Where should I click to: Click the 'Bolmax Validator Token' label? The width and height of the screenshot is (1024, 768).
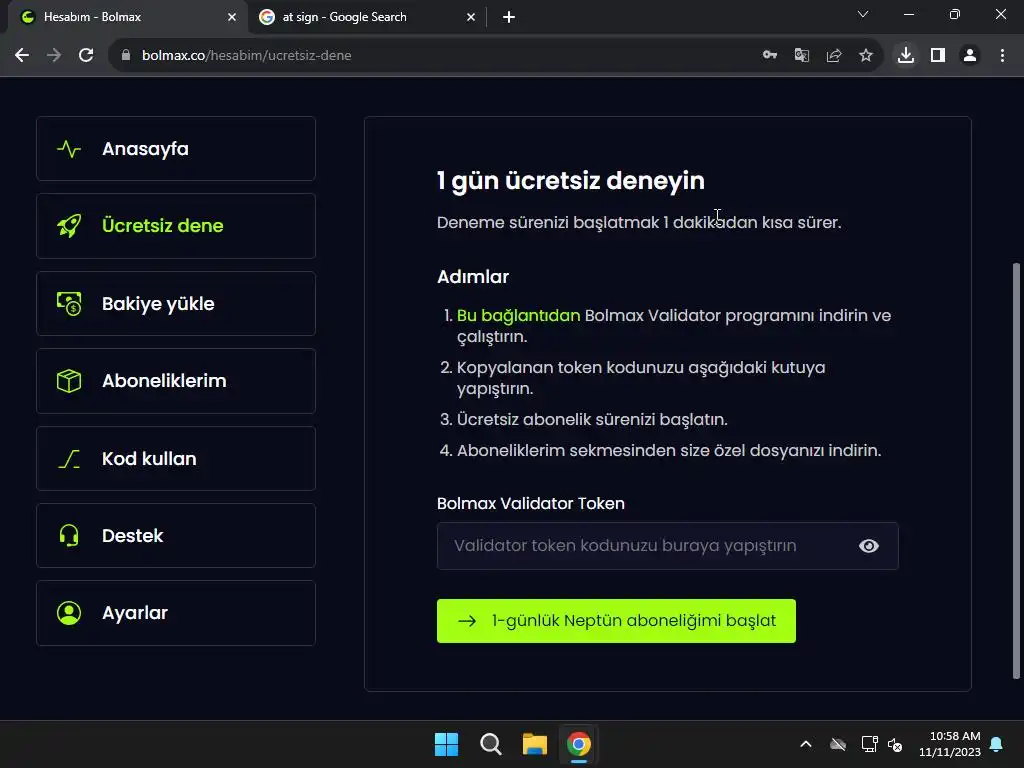530,504
